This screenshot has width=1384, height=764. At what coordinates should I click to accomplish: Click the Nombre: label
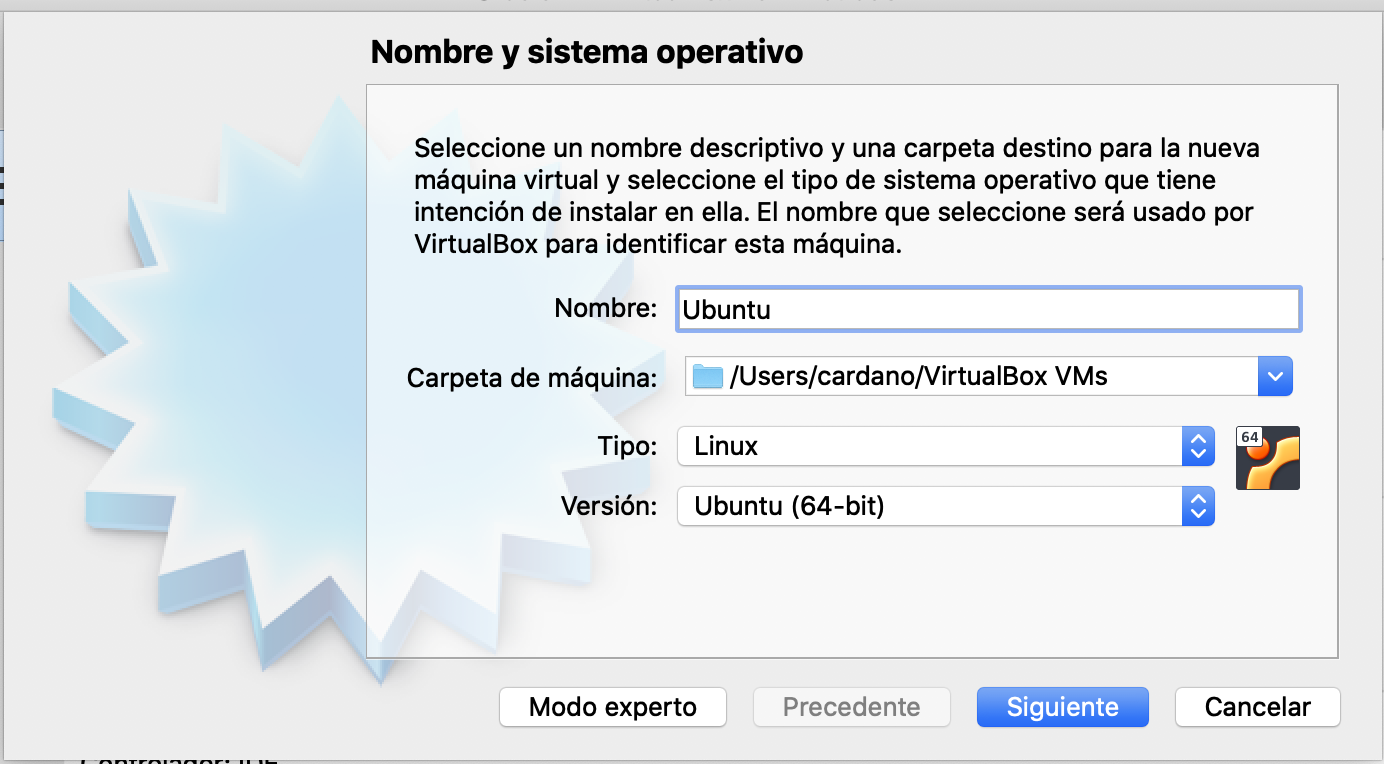(606, 308)
